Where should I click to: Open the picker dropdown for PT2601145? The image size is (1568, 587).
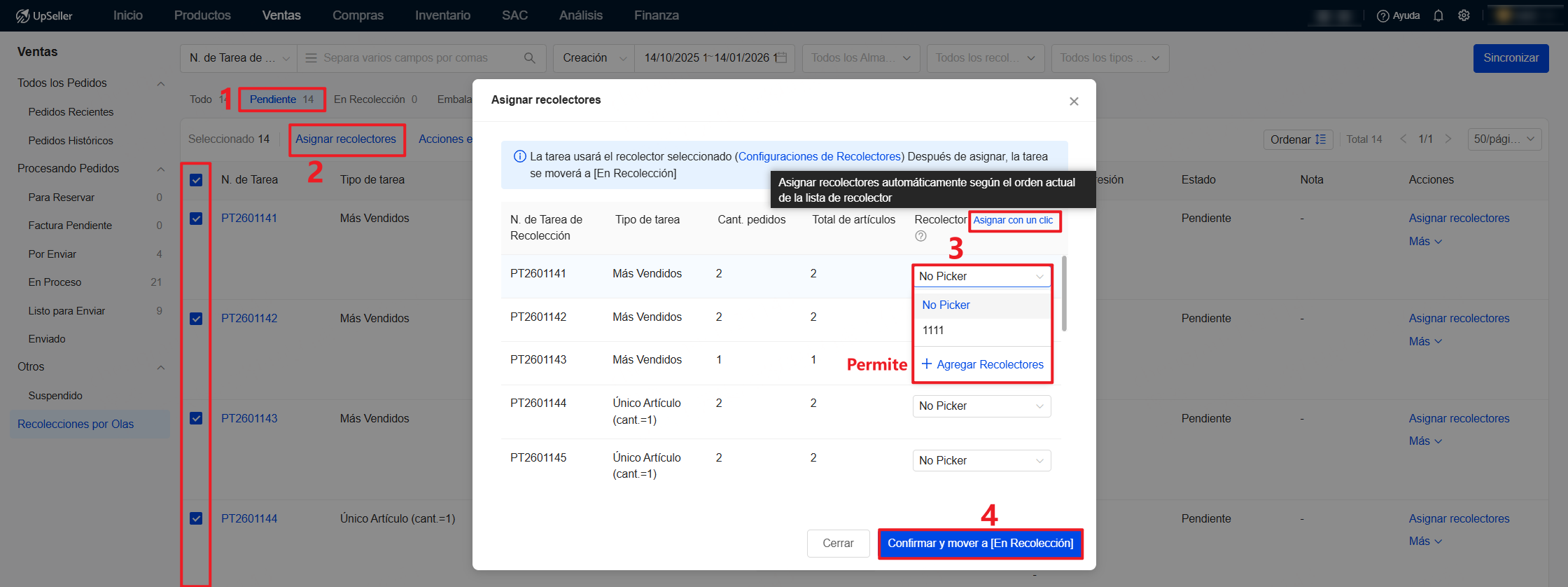[x=981, y=460]
